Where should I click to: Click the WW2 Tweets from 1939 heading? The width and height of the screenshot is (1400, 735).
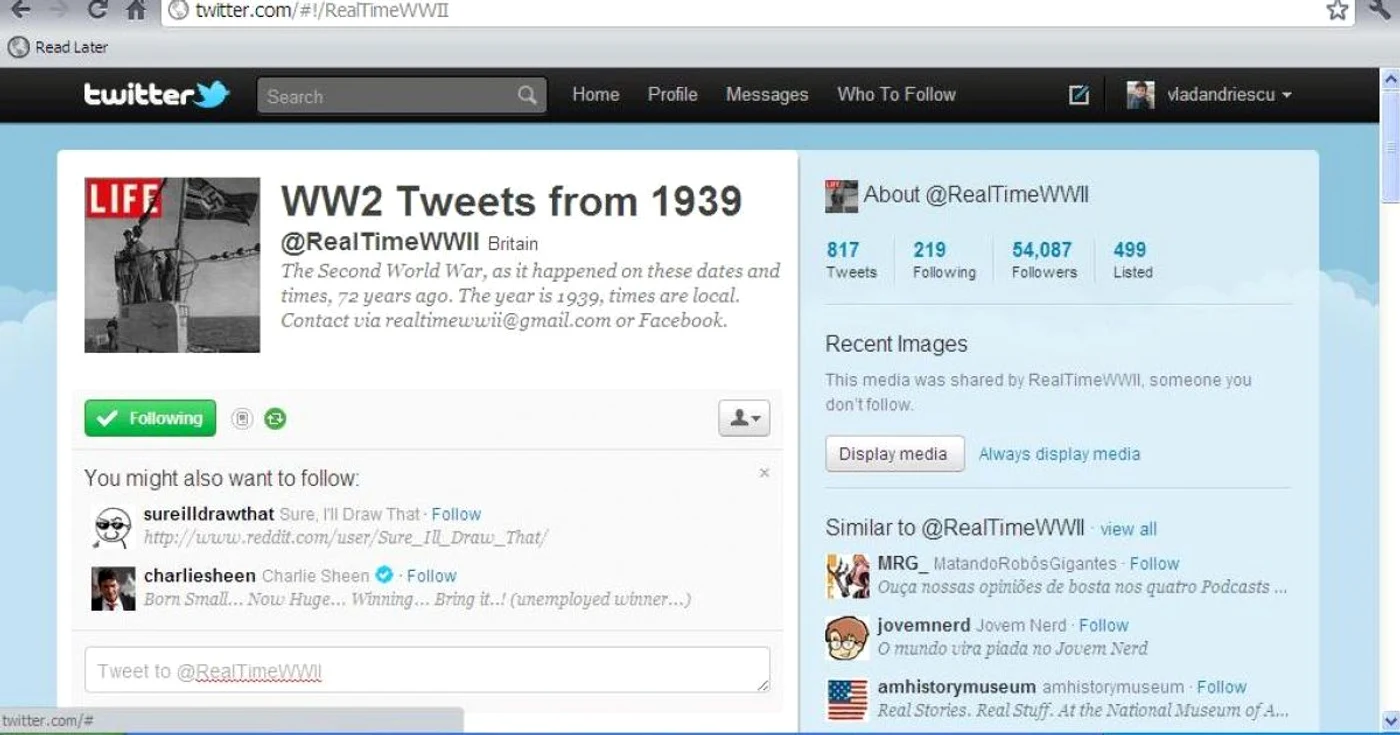[x=511, y=201]
